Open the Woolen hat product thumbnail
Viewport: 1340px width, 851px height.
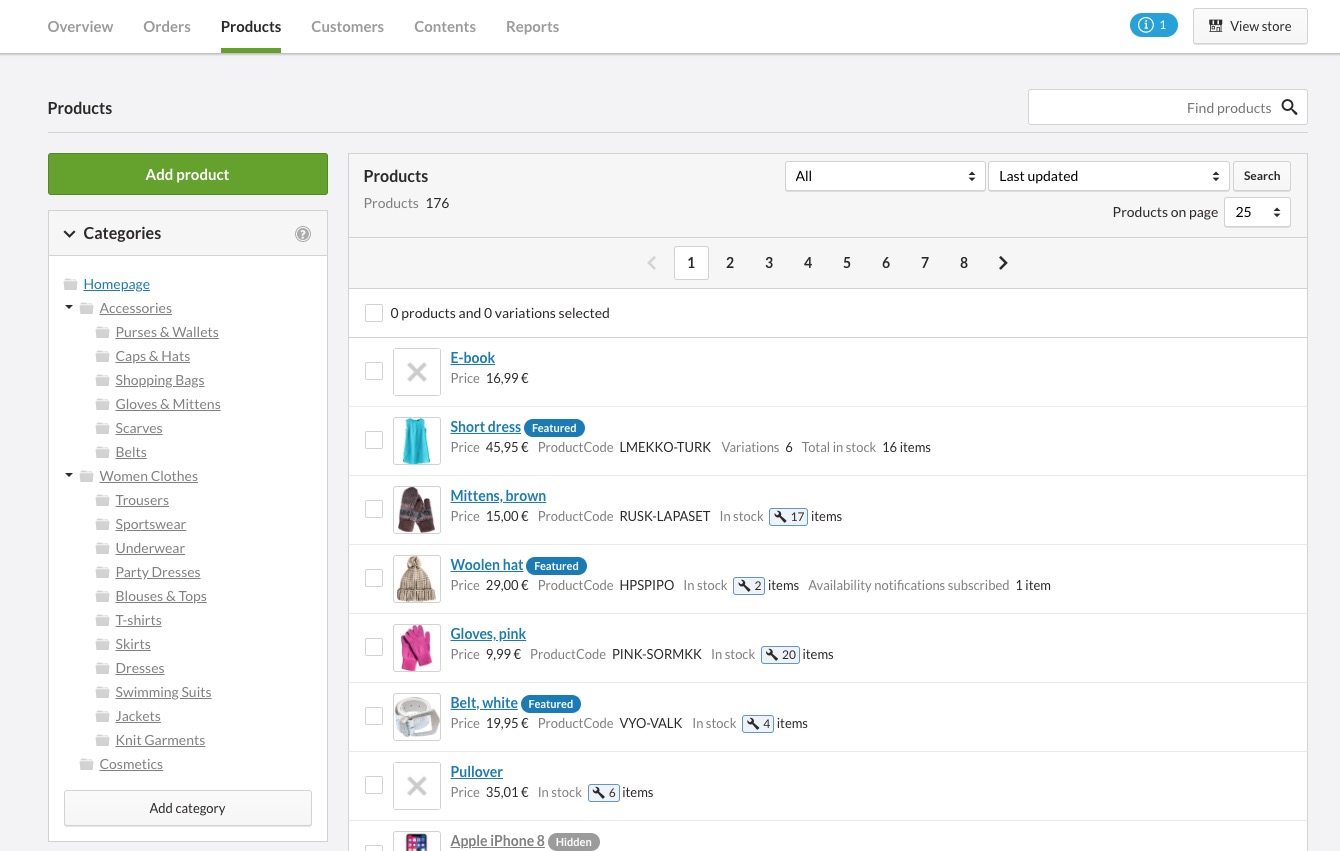[417, 579]
